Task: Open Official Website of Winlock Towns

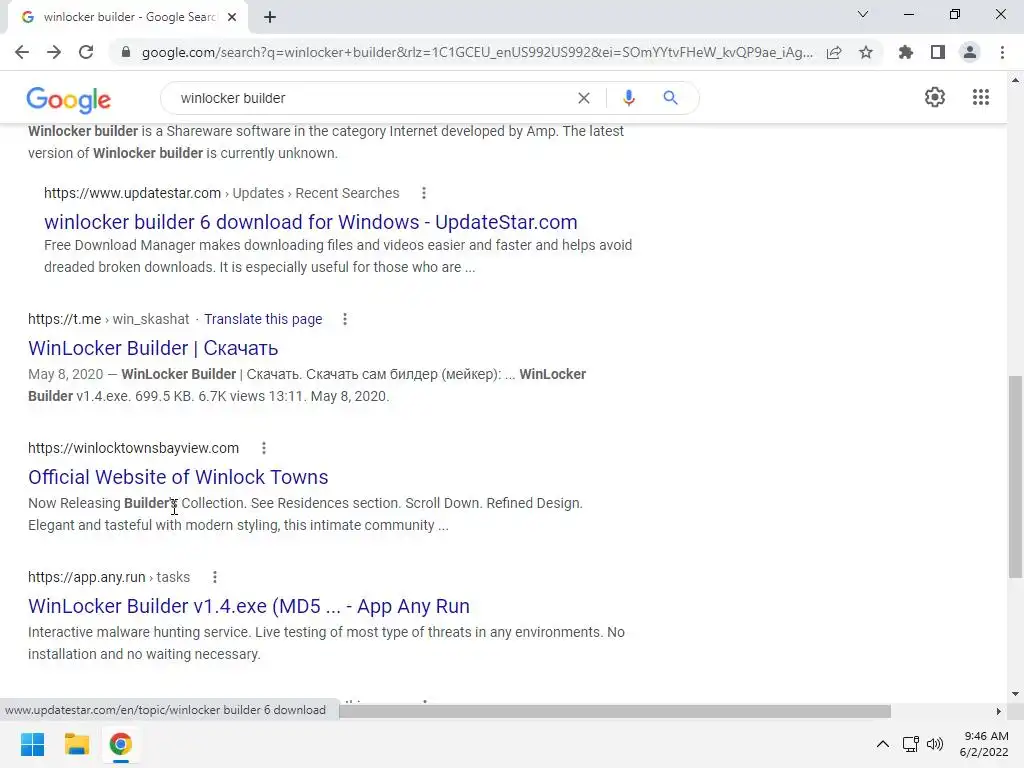Action: click(x=178, y=477)
